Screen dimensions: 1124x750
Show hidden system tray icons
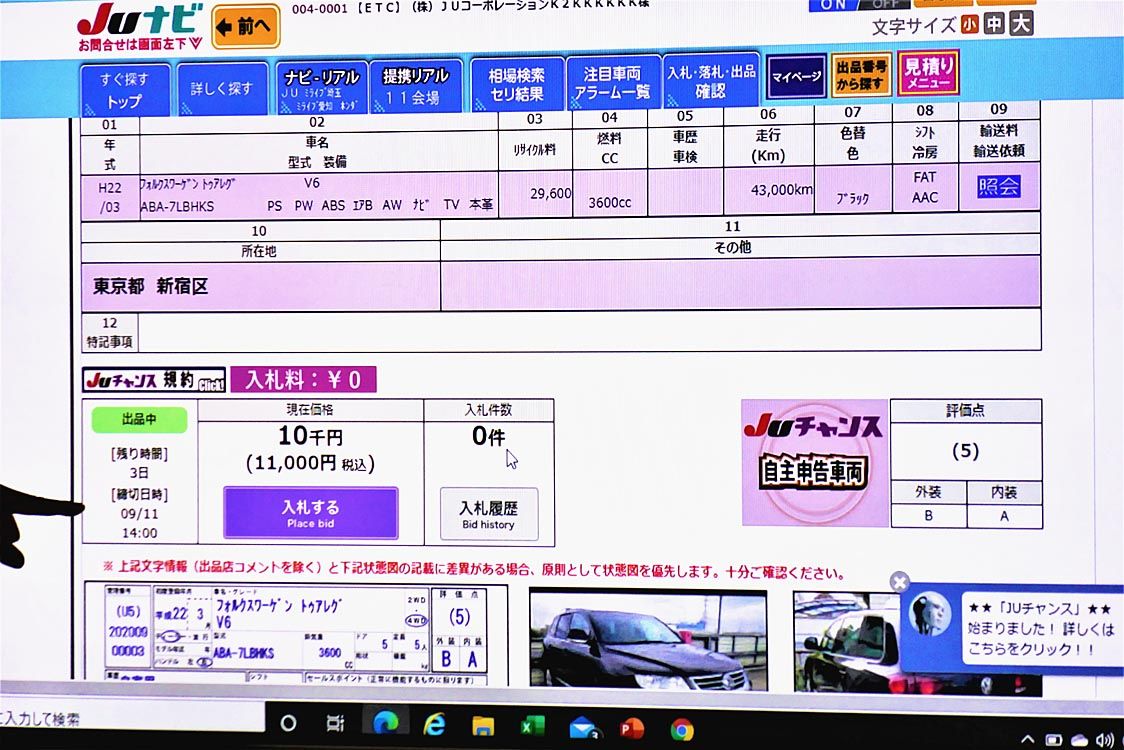[1026, 740]
